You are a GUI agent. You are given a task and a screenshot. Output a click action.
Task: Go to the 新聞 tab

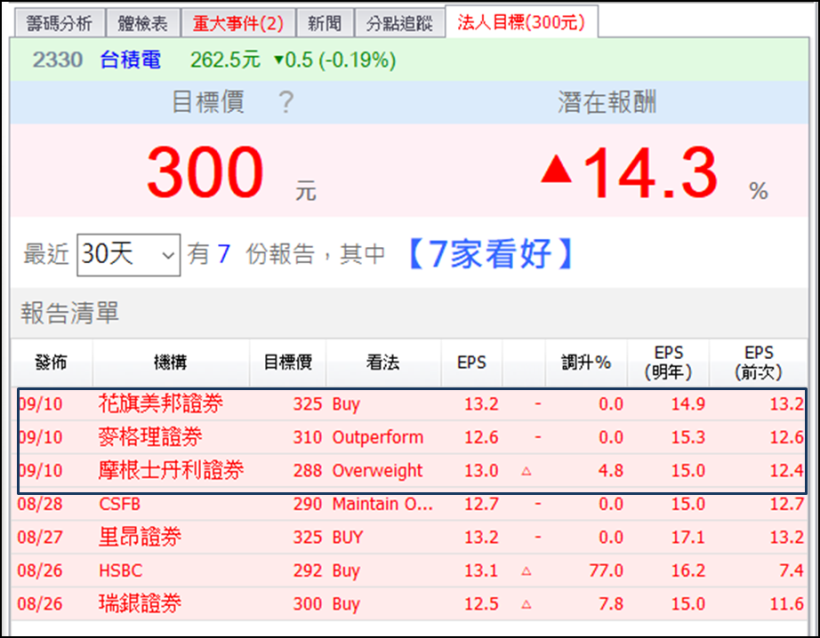[x=325, y=24]
